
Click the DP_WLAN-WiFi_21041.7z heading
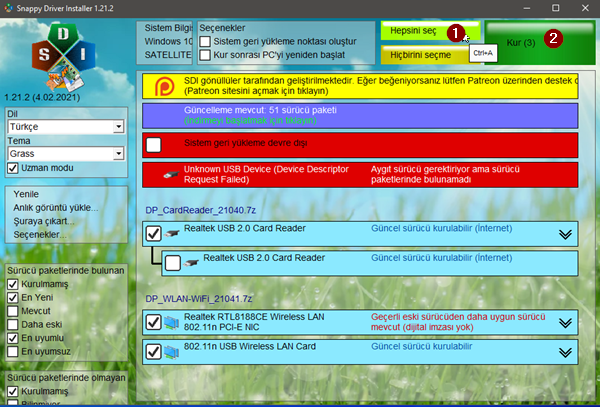pyautogui.click(x=199, y=299)
